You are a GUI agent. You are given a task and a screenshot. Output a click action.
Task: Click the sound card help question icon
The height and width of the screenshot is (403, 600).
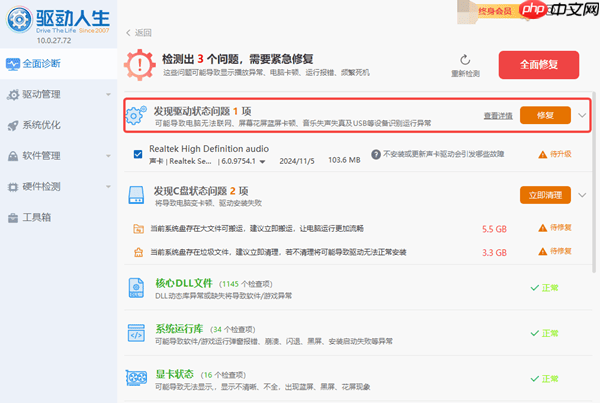pos(376,154)
